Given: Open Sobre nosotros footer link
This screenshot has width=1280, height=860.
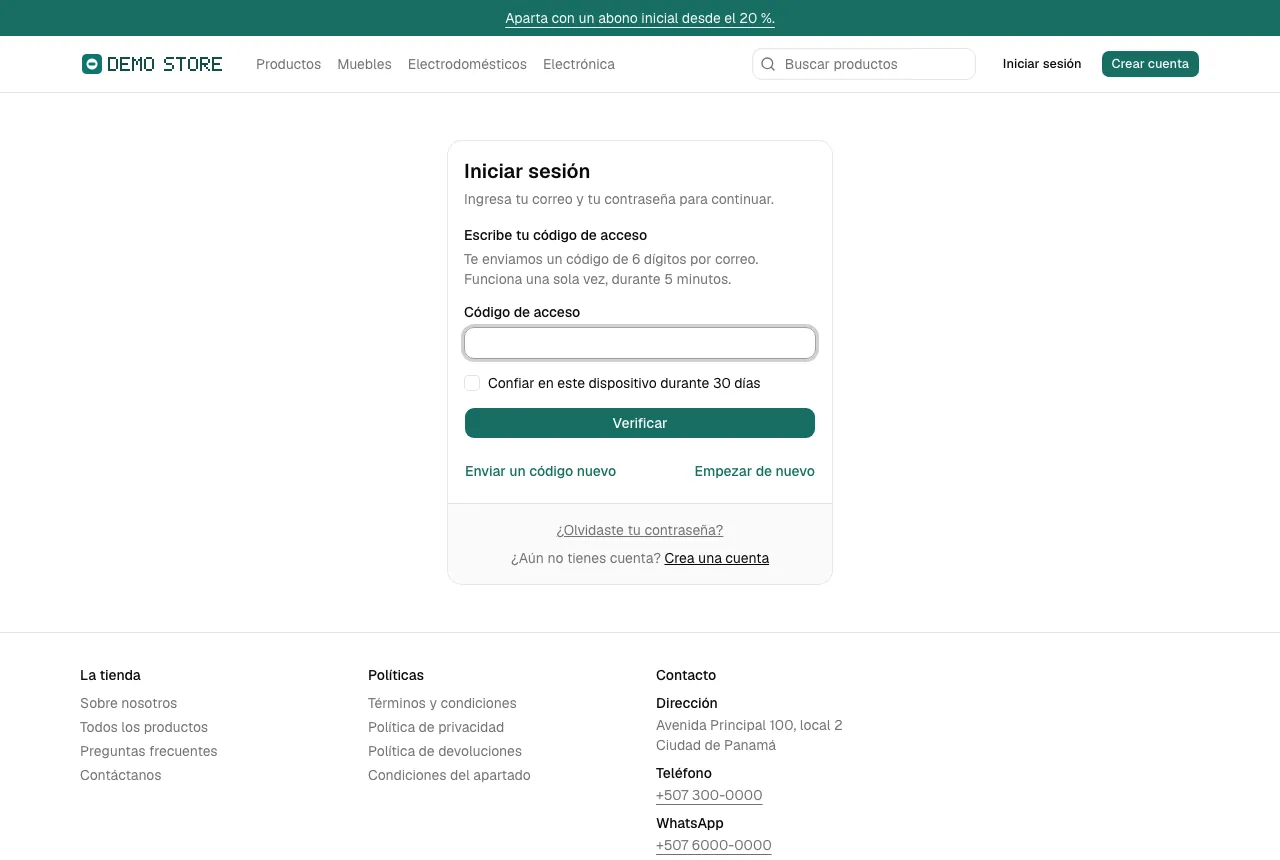Looking at the screenshot, I should (x=128, y=703).
